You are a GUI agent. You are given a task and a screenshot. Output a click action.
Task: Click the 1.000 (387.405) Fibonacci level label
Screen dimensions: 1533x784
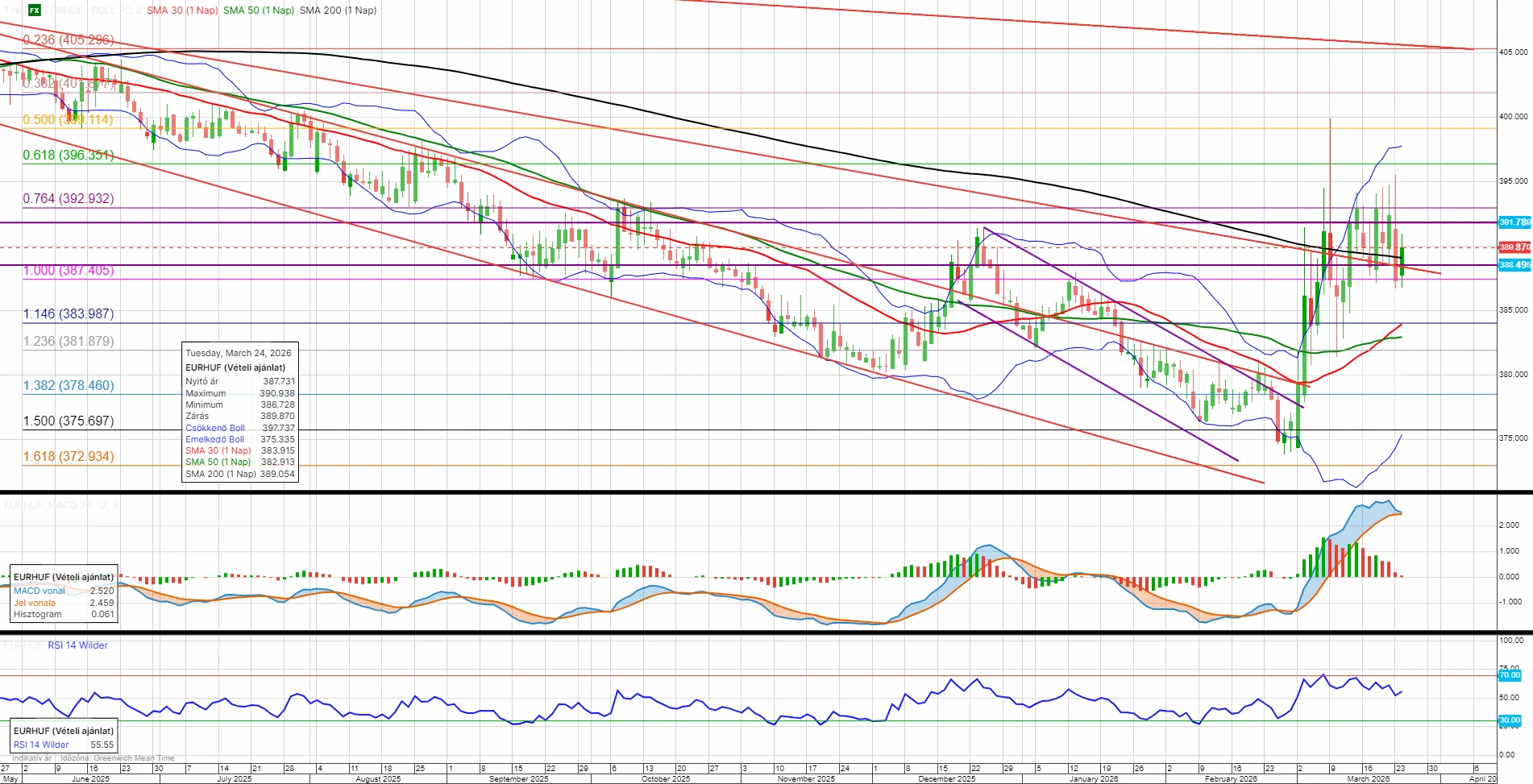pyautogui.click(x=68, y=271)
